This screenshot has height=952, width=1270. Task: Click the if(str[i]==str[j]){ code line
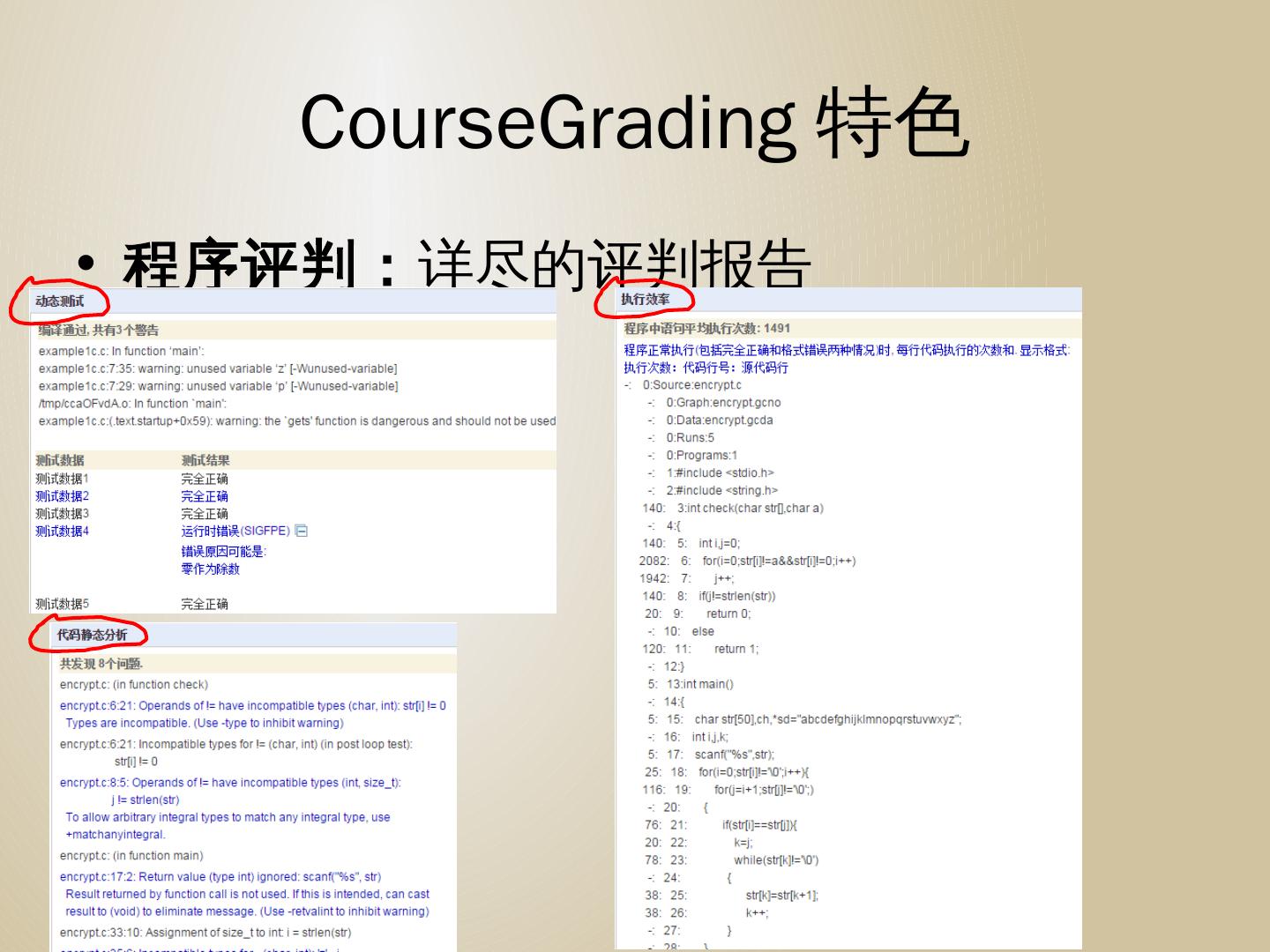[x=721, y=825]
